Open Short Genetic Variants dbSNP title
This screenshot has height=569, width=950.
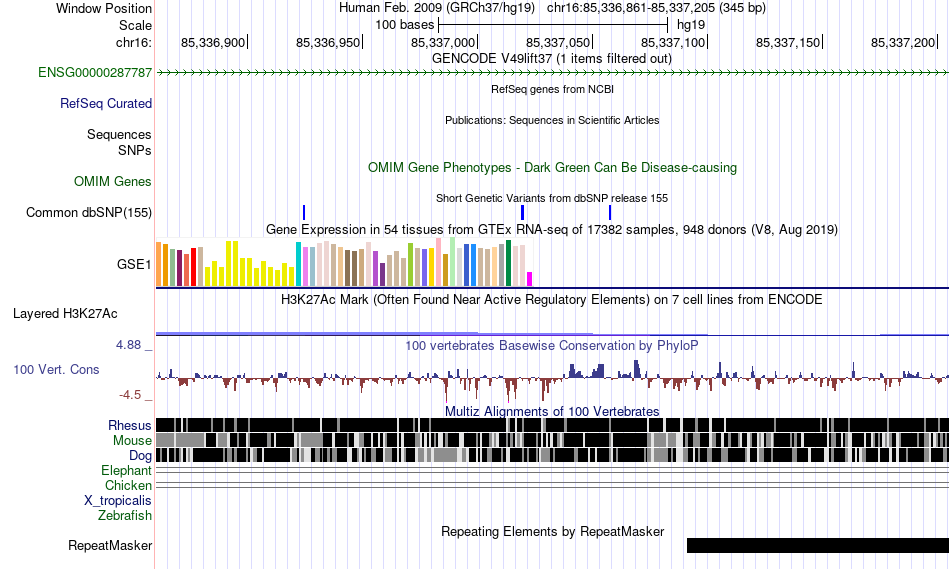[552, 198]
